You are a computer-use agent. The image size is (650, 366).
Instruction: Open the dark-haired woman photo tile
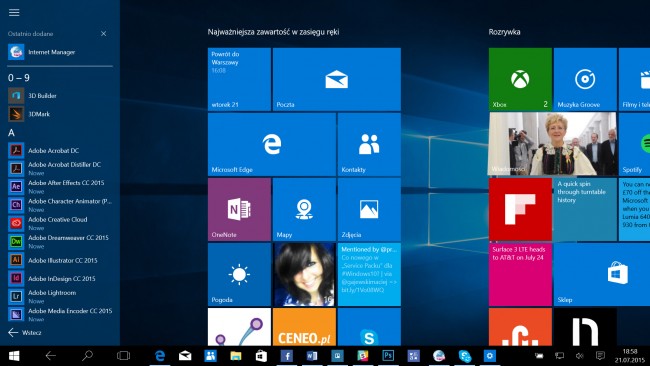point(304,274)
